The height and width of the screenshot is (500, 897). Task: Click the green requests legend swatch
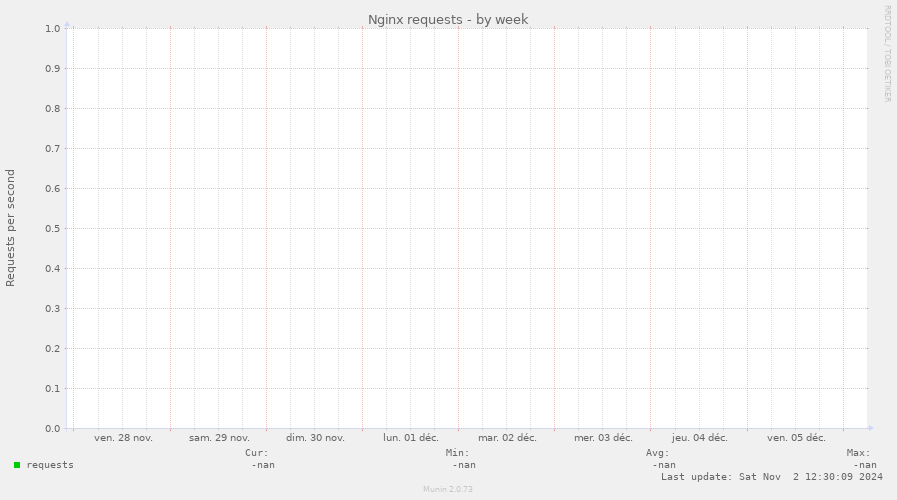point(17,465)
